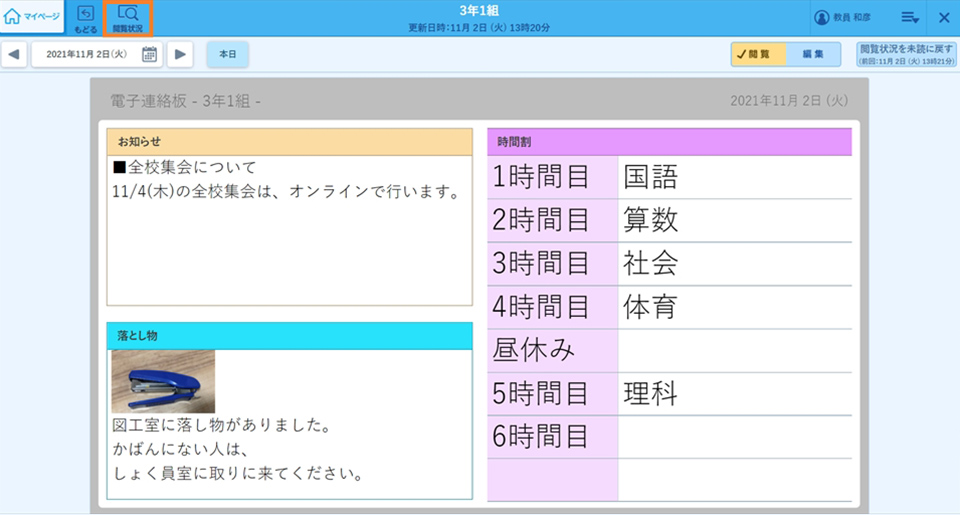This screenshot has width=960, height=515.
Task: Open the calendar date picker icon
Action: point(150,55)
